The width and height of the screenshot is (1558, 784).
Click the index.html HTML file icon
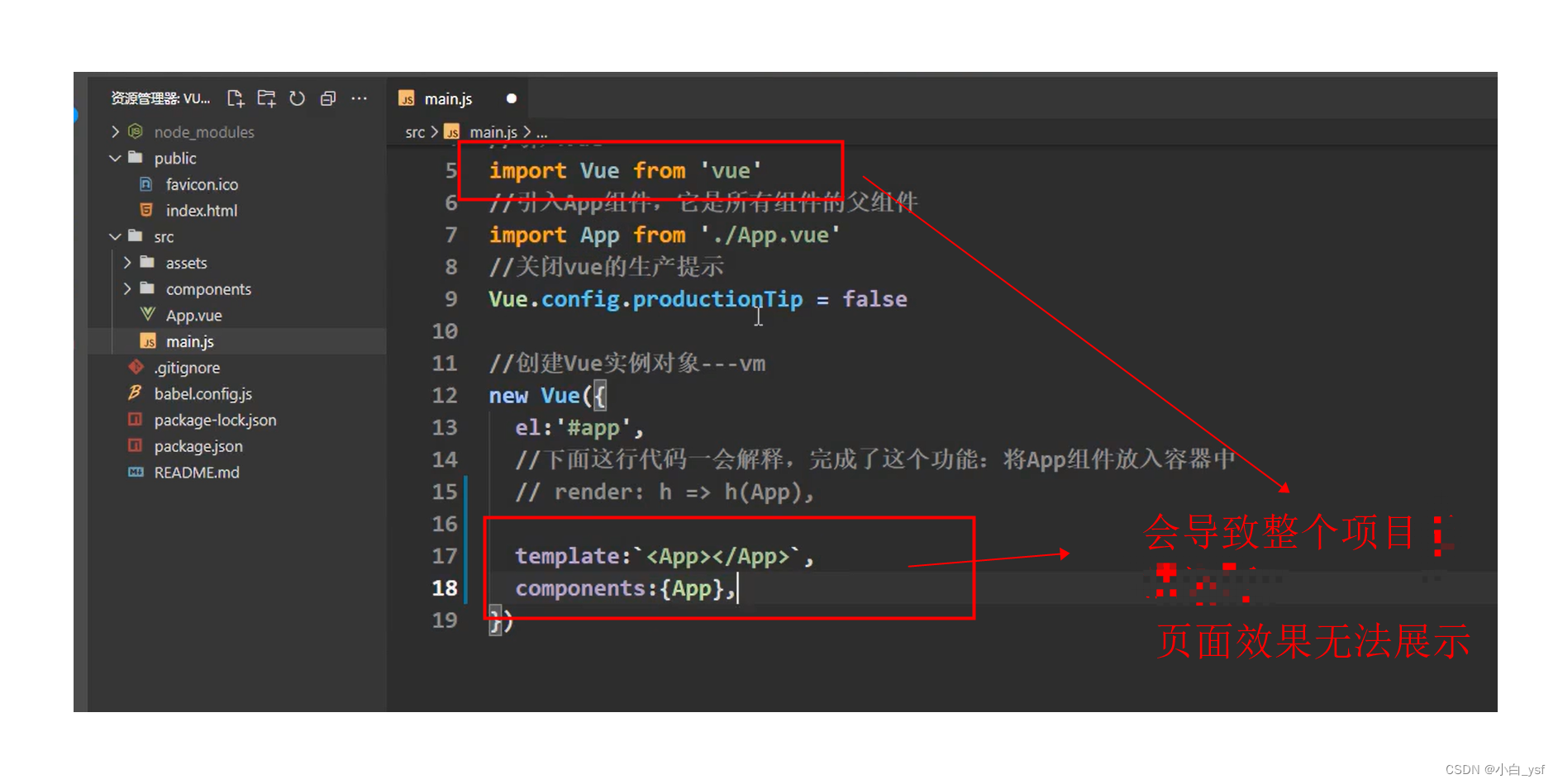coord(146,210)
